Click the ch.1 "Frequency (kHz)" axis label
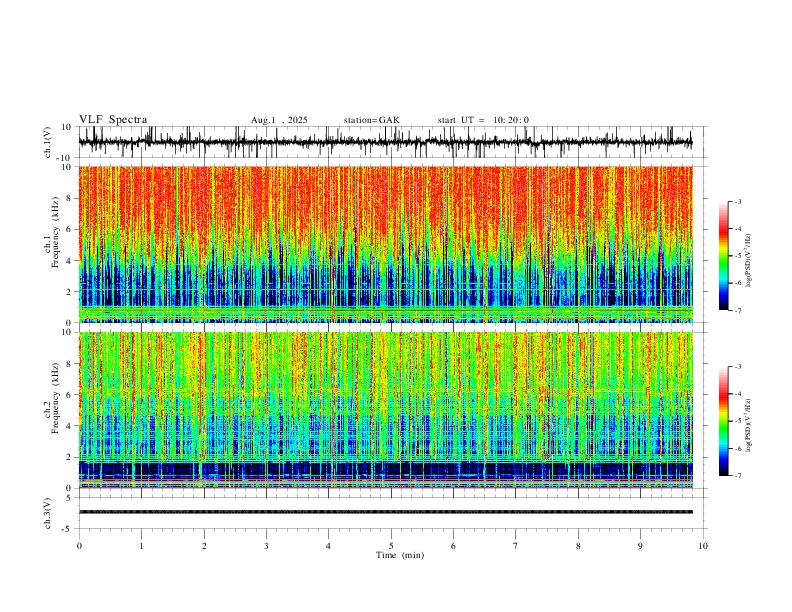Viewport: 792px width, 612px height. (55, 232)
